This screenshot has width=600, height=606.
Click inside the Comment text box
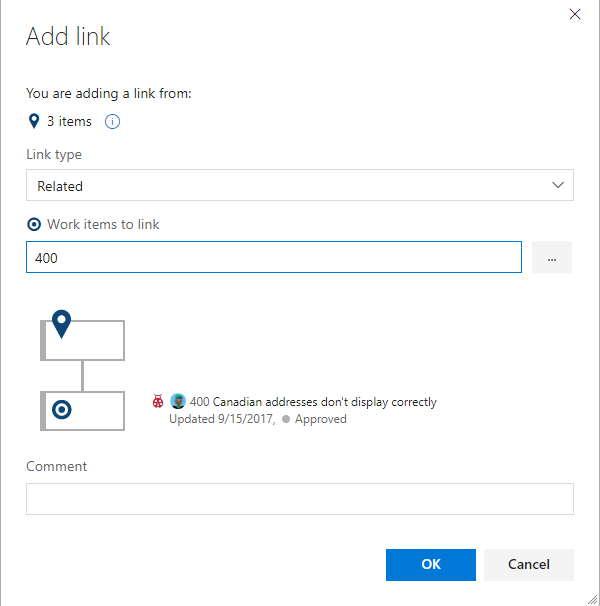click(300, 499)
